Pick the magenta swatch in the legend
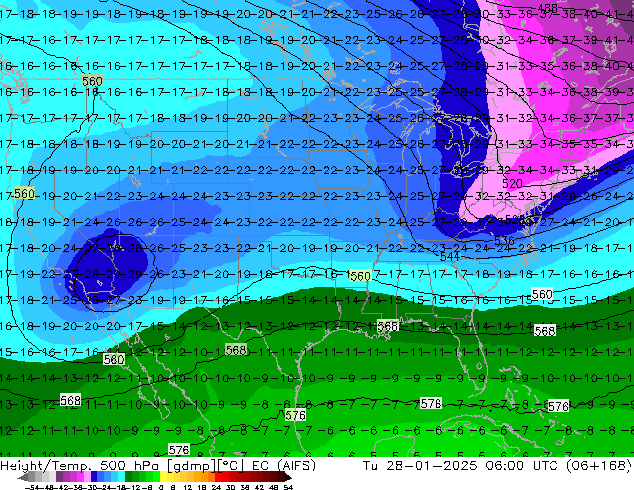 point(80,477)
